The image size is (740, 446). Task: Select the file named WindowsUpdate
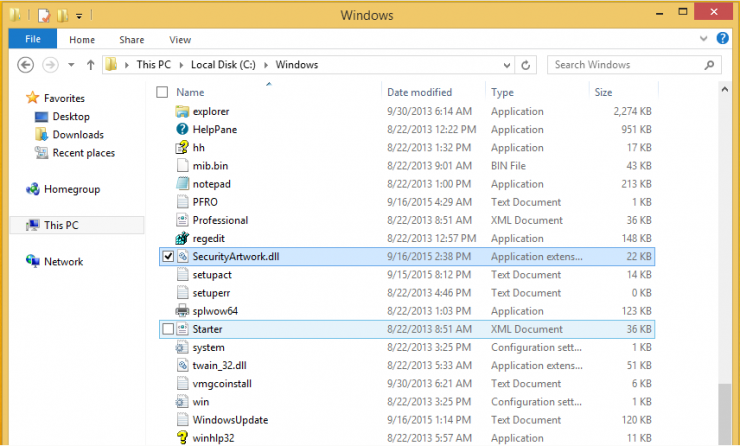click(x=230, y=420)
